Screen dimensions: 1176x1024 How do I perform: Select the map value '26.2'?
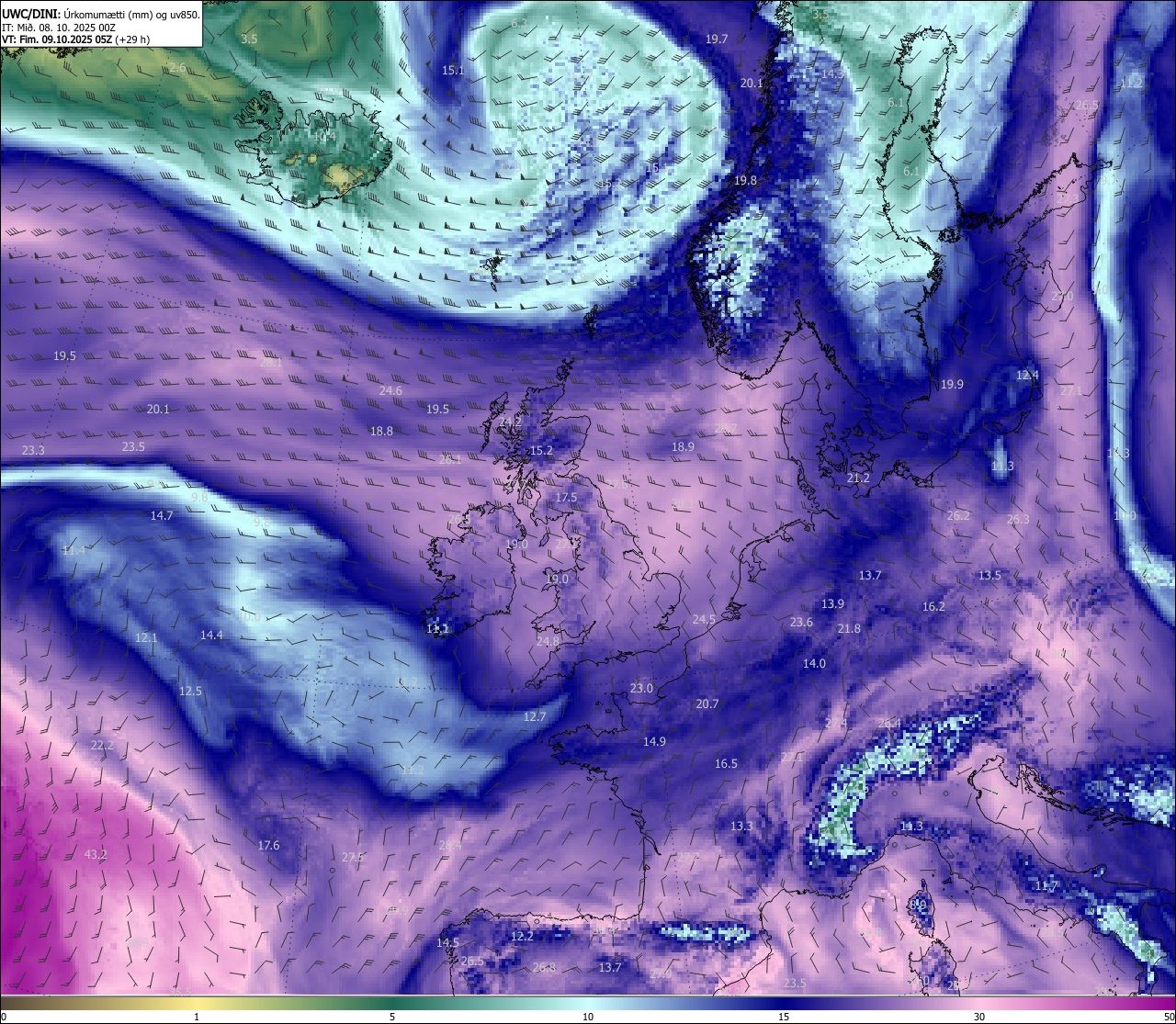point(958,515)
